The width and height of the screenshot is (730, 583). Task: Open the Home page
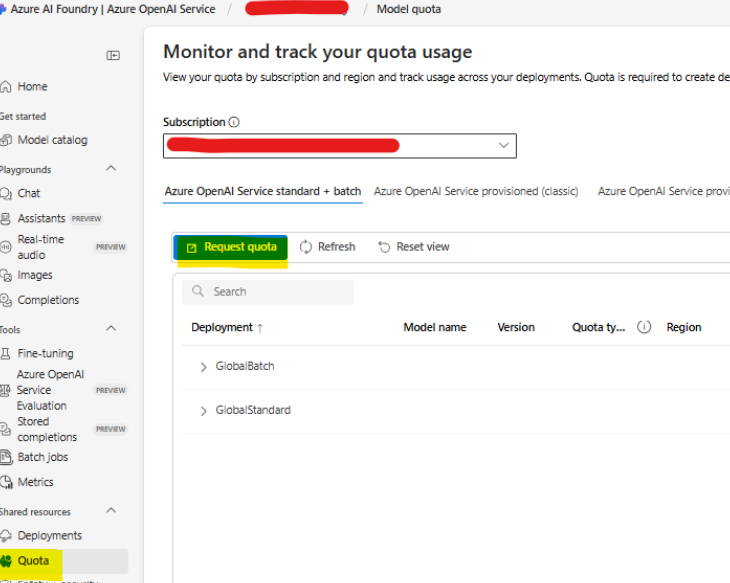[32, 87]
